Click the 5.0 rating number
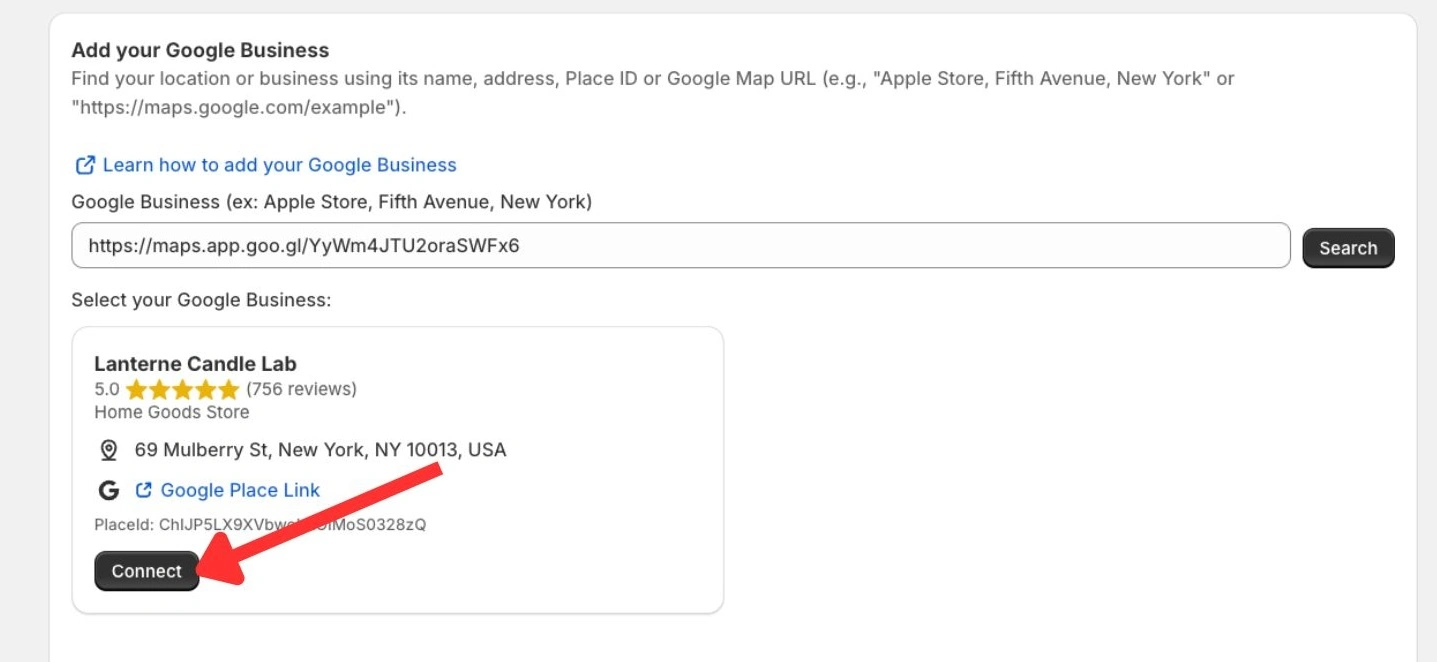The image size is (1437, 662). click(x=107, y=388)
